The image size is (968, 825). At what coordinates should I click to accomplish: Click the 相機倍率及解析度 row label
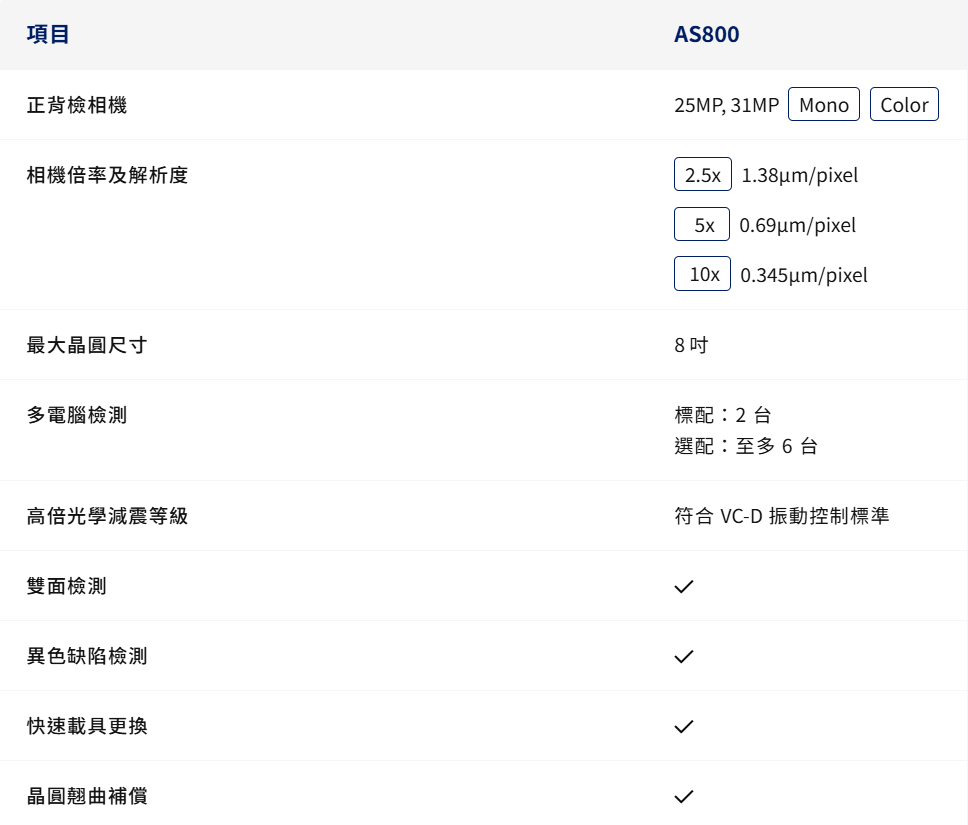[x=103, y=174]
